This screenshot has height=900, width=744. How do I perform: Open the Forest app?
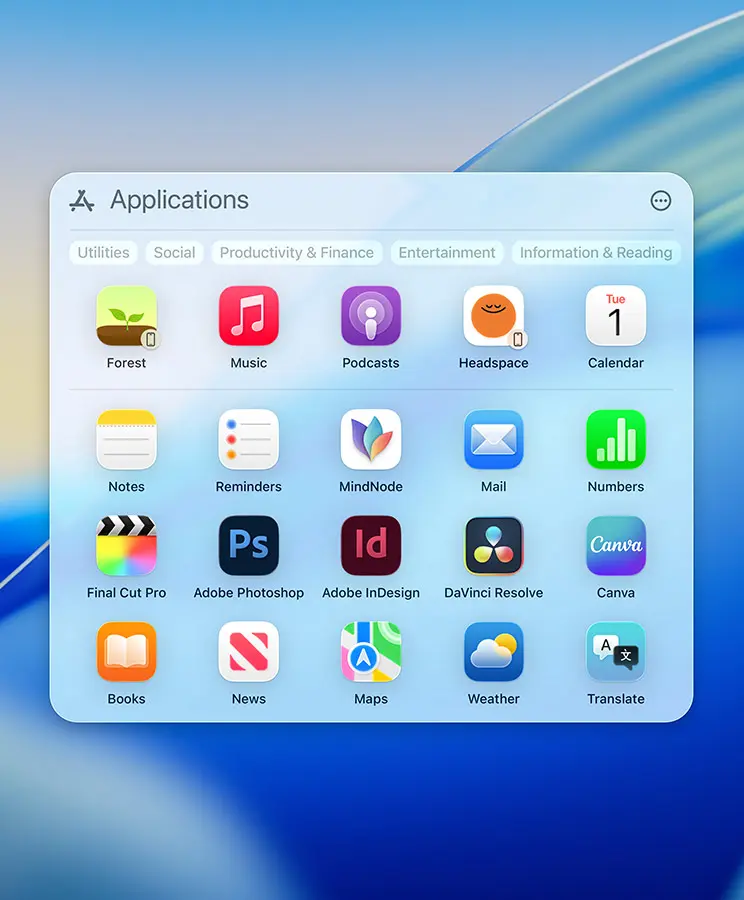pyautogui.click(x=126, y=317)
